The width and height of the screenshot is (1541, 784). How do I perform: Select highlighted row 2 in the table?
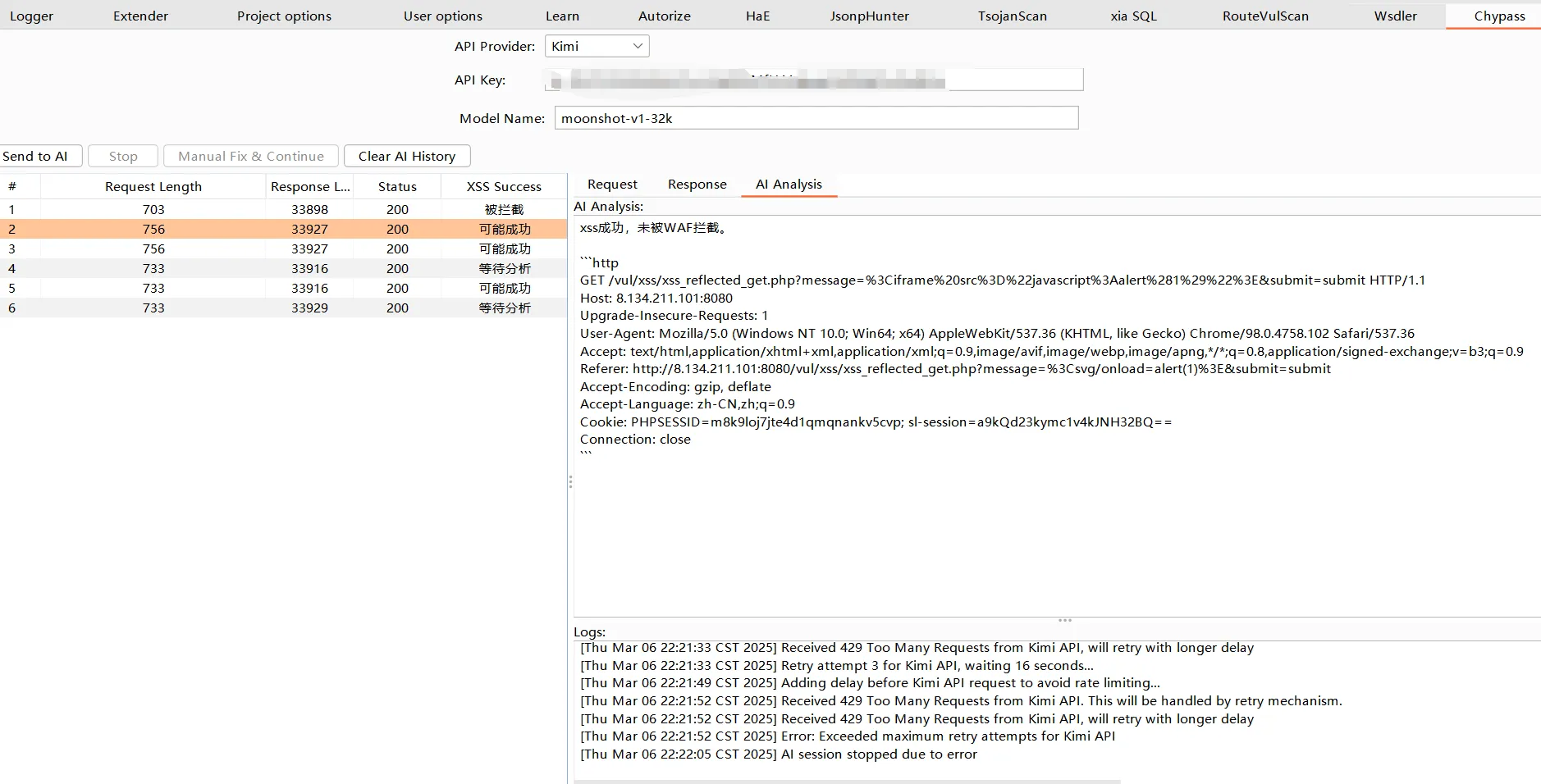(x=283, y=229)
